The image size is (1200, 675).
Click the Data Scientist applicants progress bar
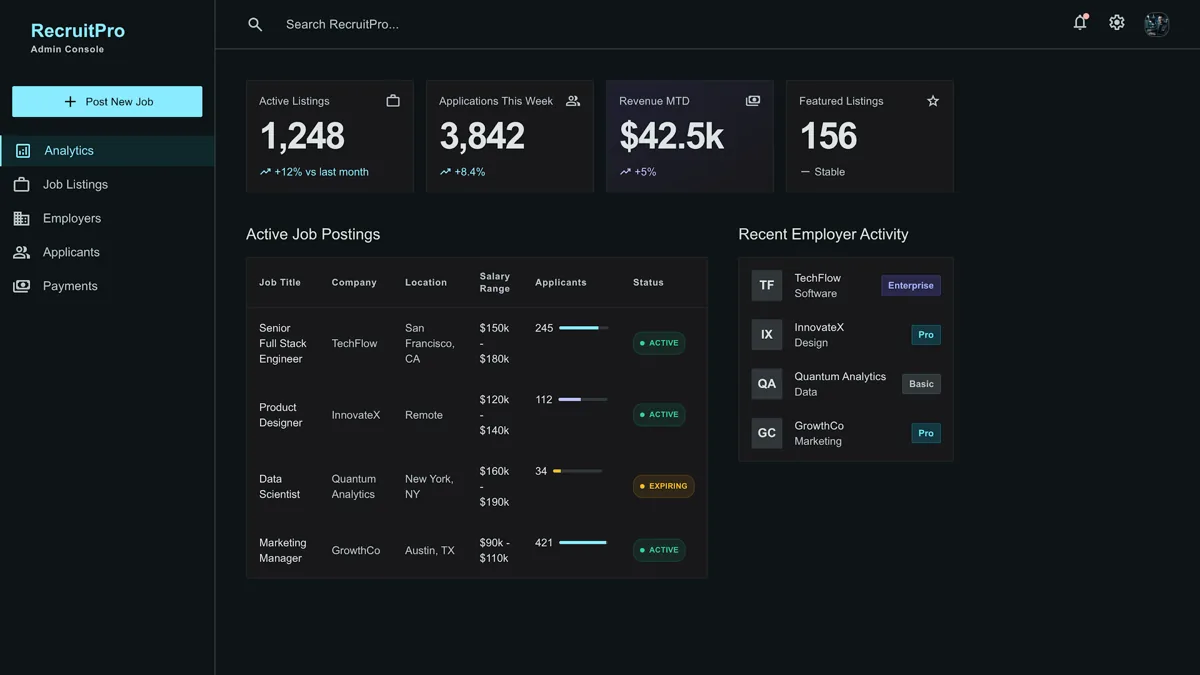pos(578,471)
